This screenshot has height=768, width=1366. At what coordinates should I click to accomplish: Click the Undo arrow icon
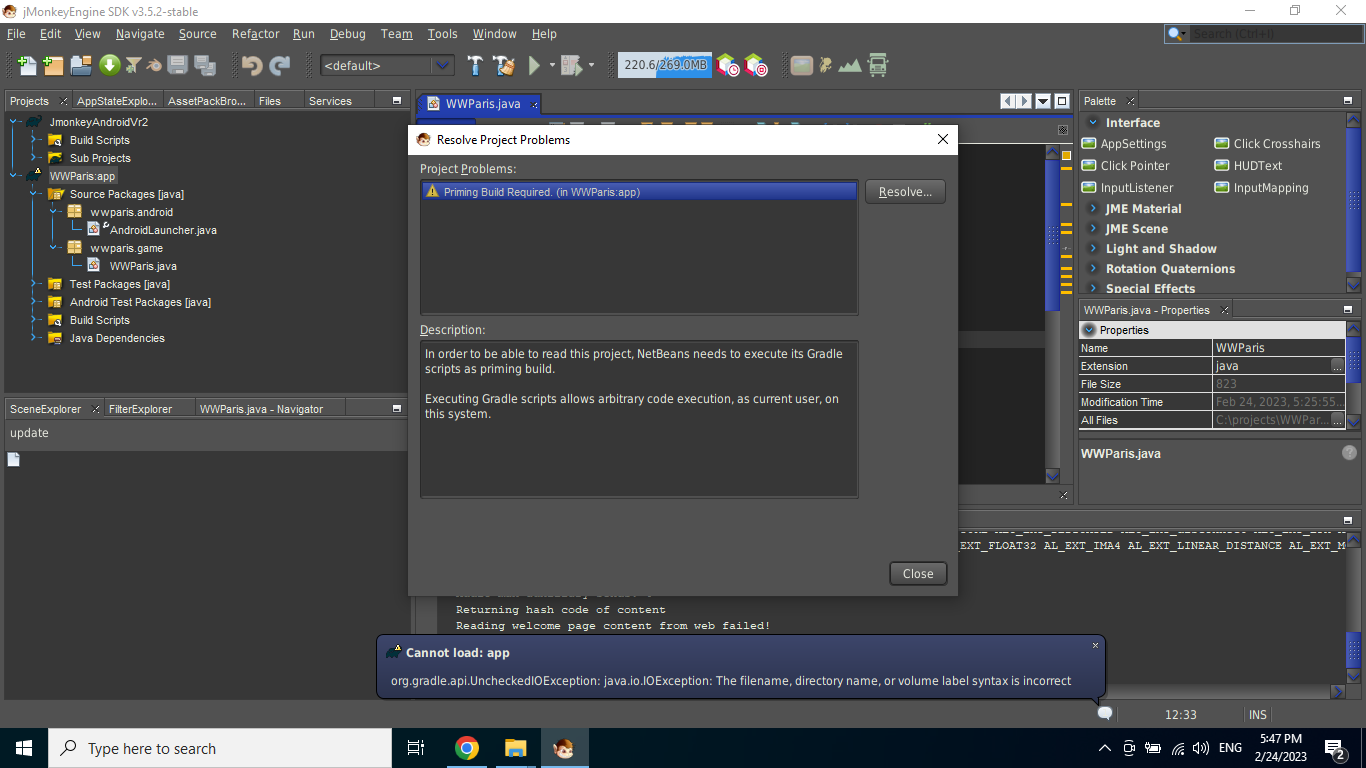(x=252, y=66)
